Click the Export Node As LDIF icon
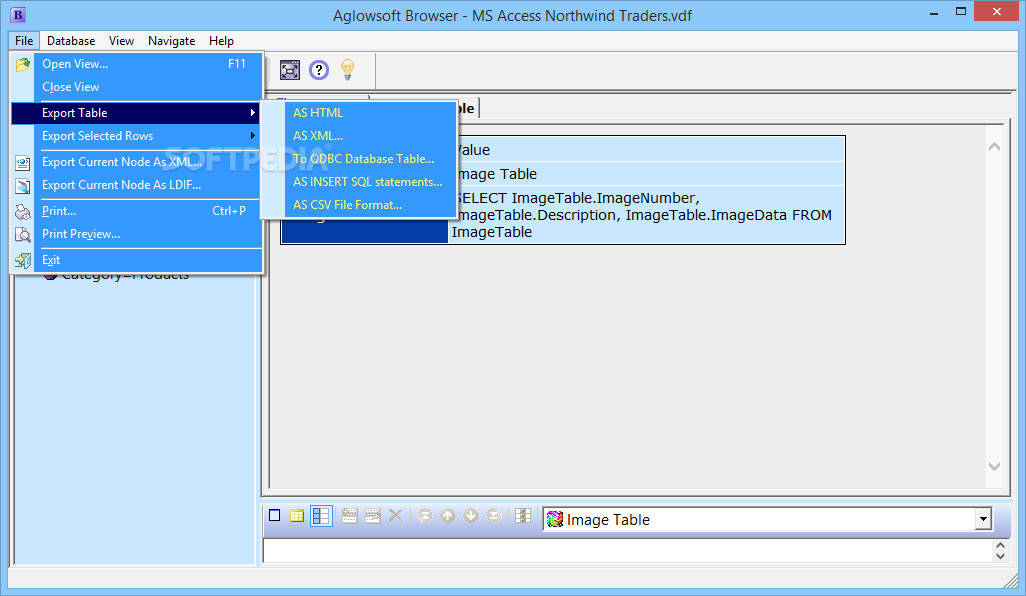This screenshot has height=596, width=1026. pos(23,186)
